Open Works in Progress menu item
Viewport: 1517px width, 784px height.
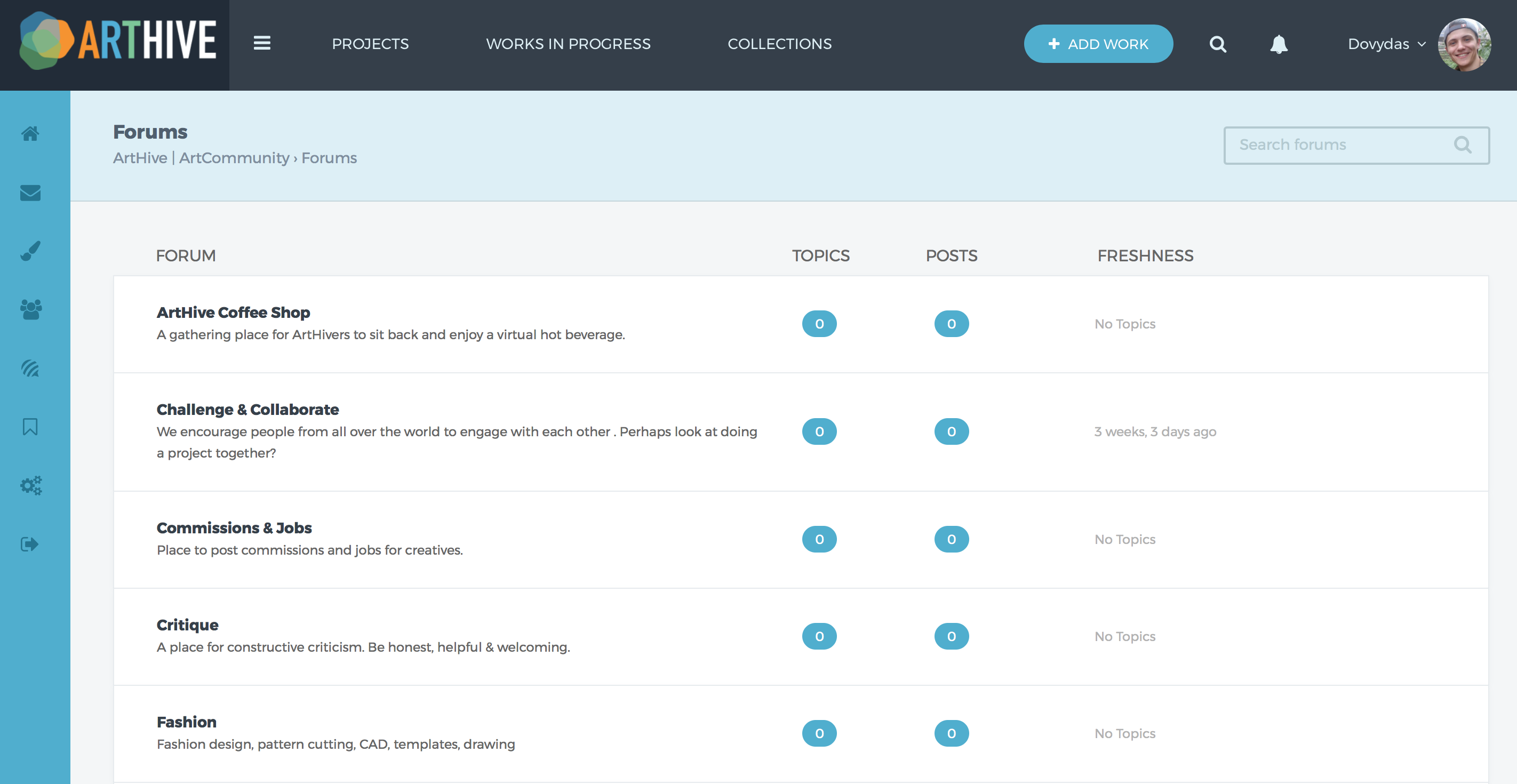coord(568,44)
